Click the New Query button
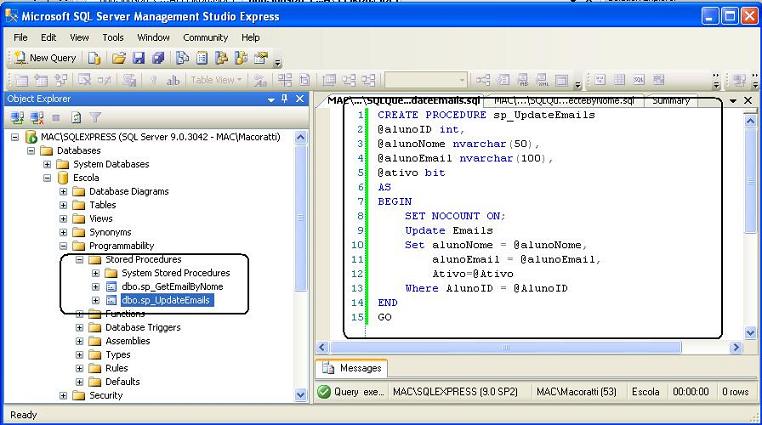Screen dimensions: 762x425 tap(45, 58)
